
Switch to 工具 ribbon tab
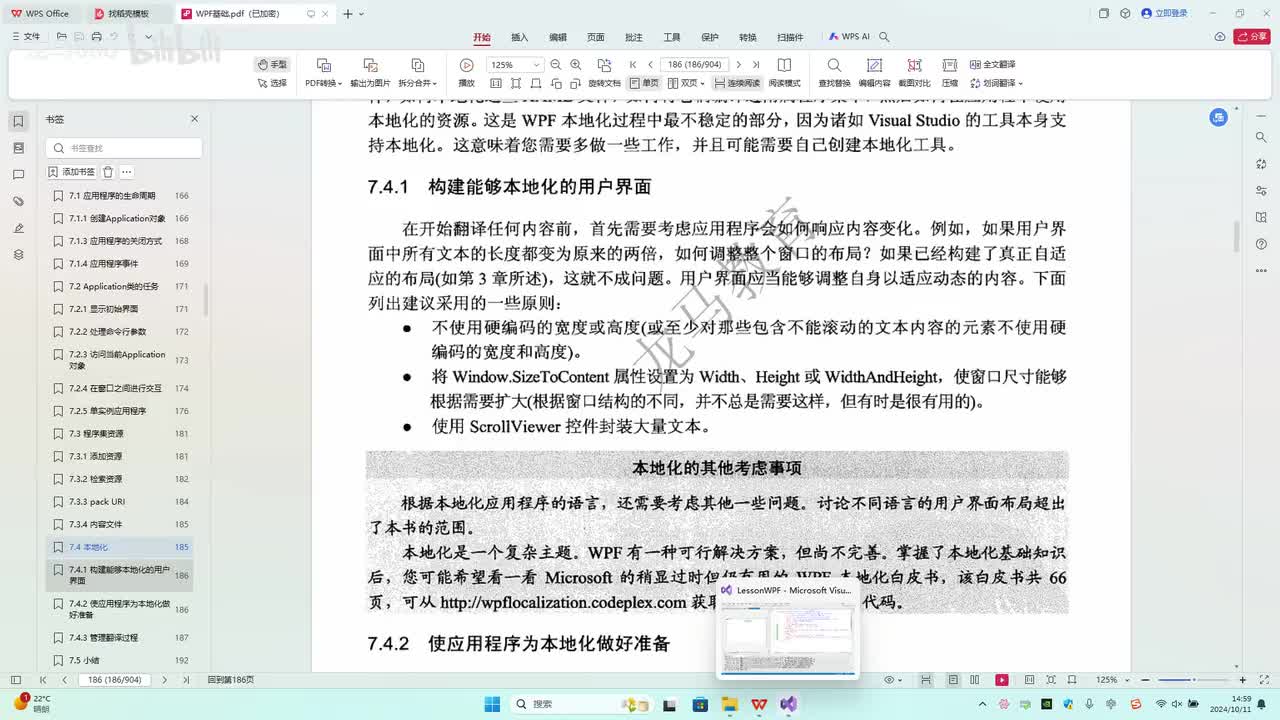click(672, 37)
